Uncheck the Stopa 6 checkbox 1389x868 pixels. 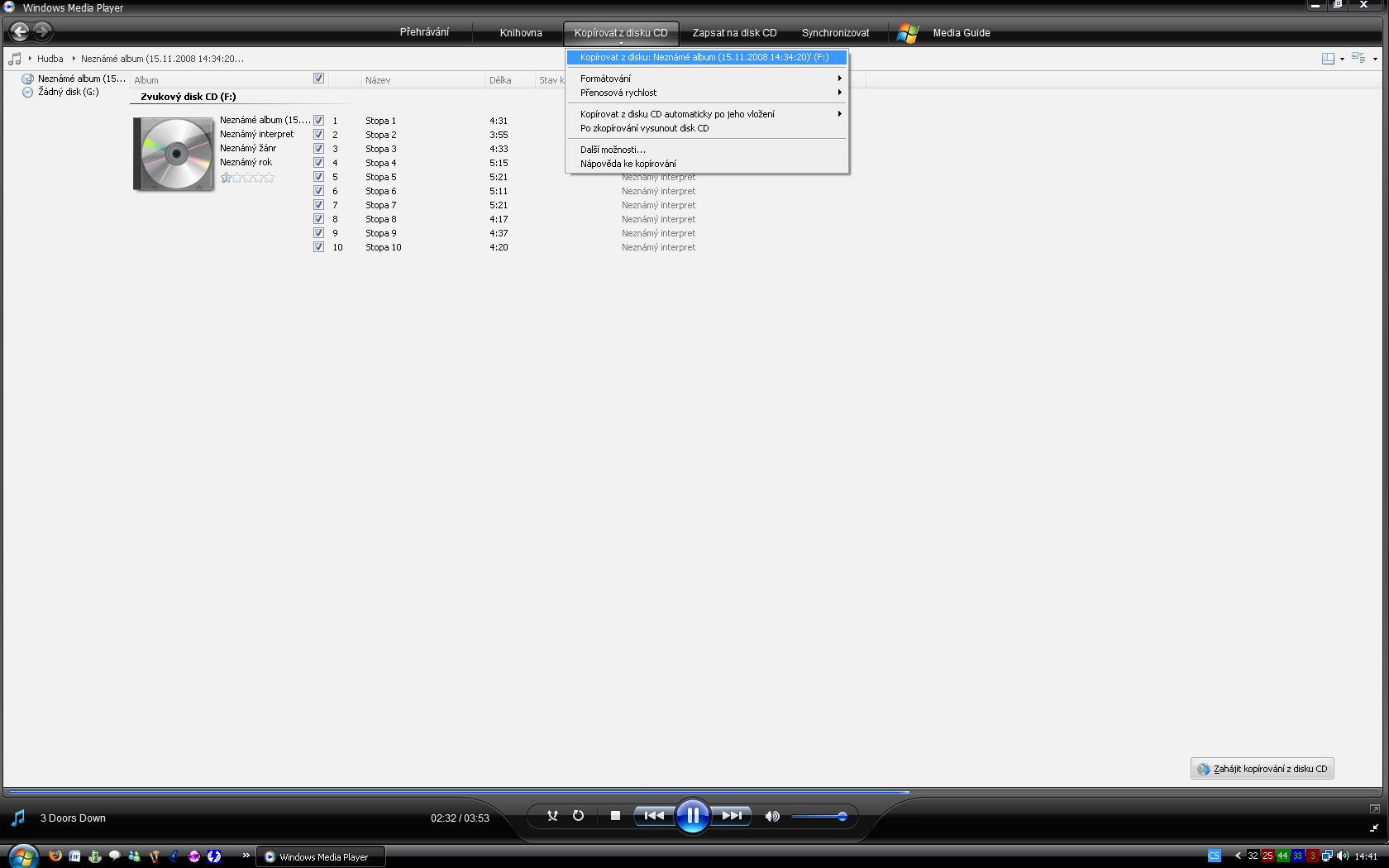tap(318, 190)
